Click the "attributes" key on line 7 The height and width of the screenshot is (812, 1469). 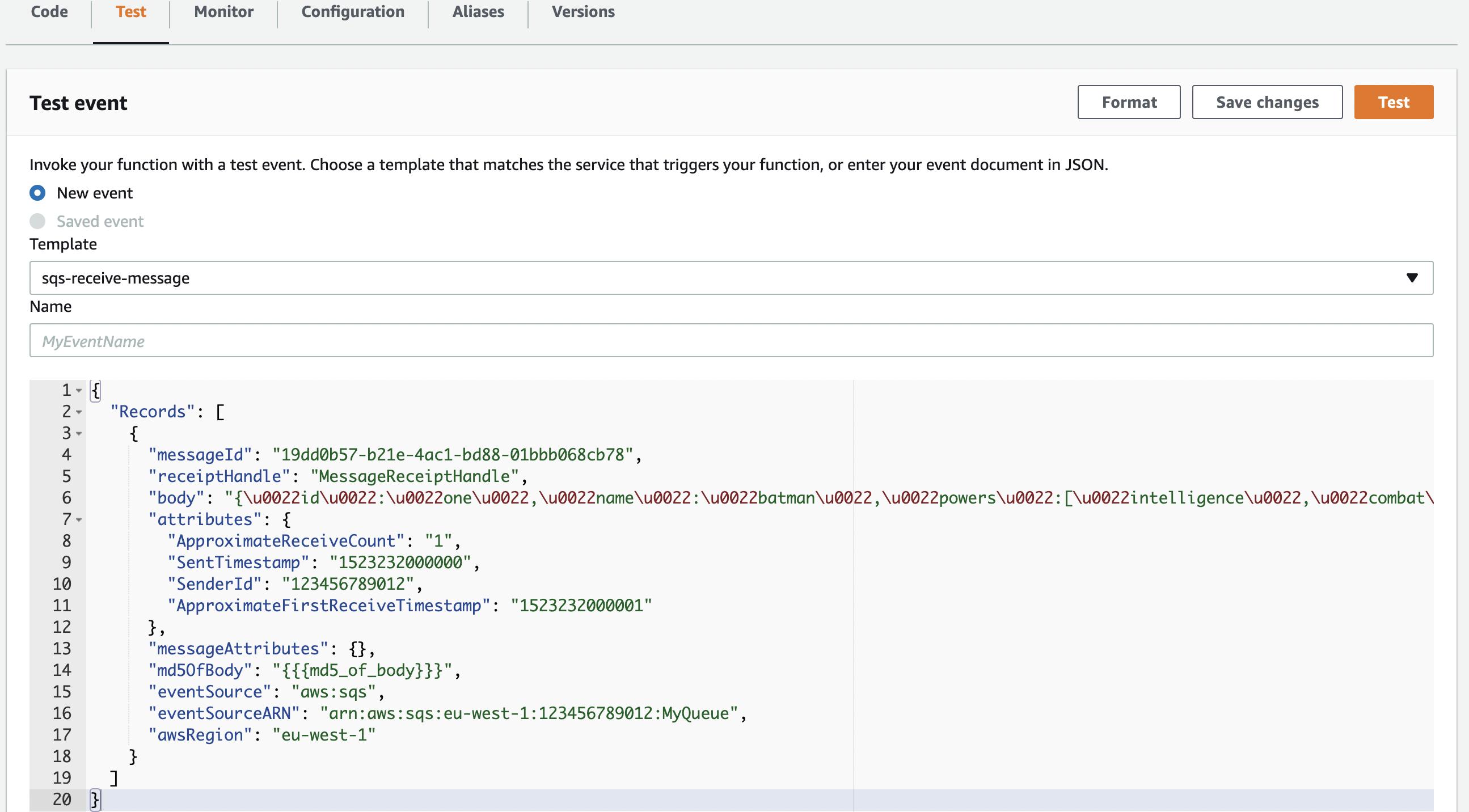(205, 519)
